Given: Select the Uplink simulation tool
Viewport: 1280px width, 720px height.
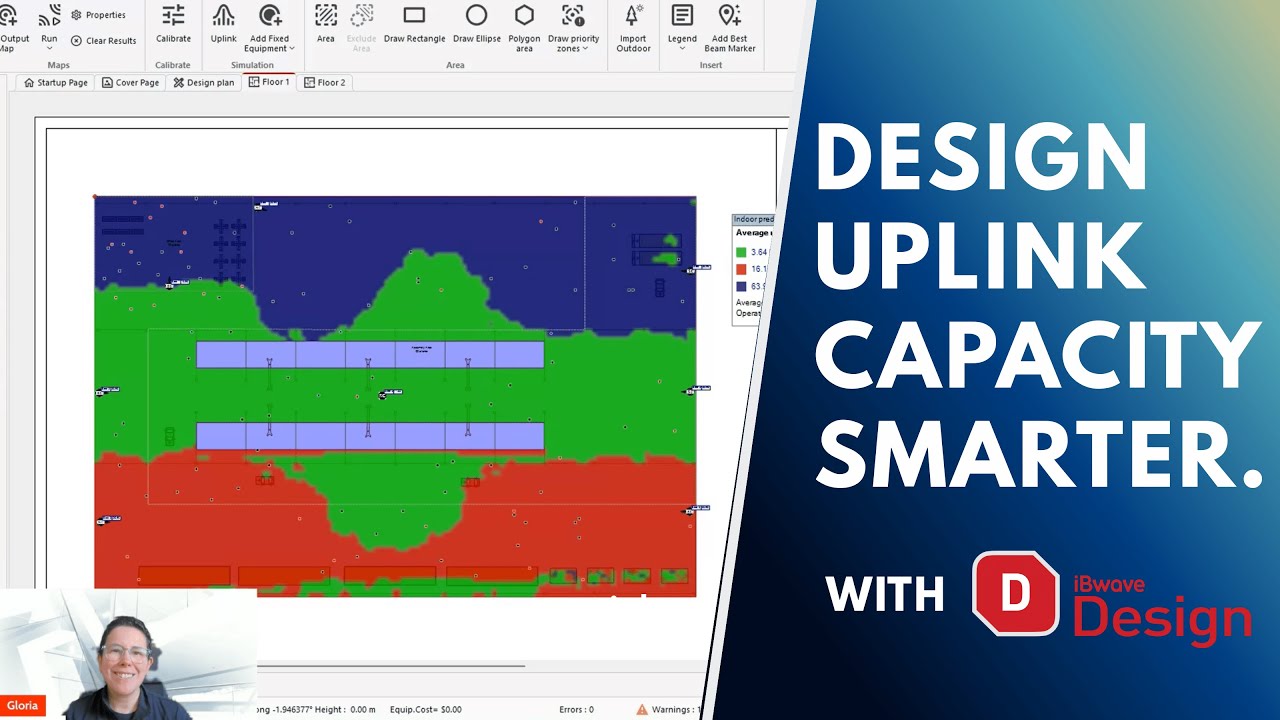Looking at the screenshot, I should pyautogui.click(x=223, y=24).
